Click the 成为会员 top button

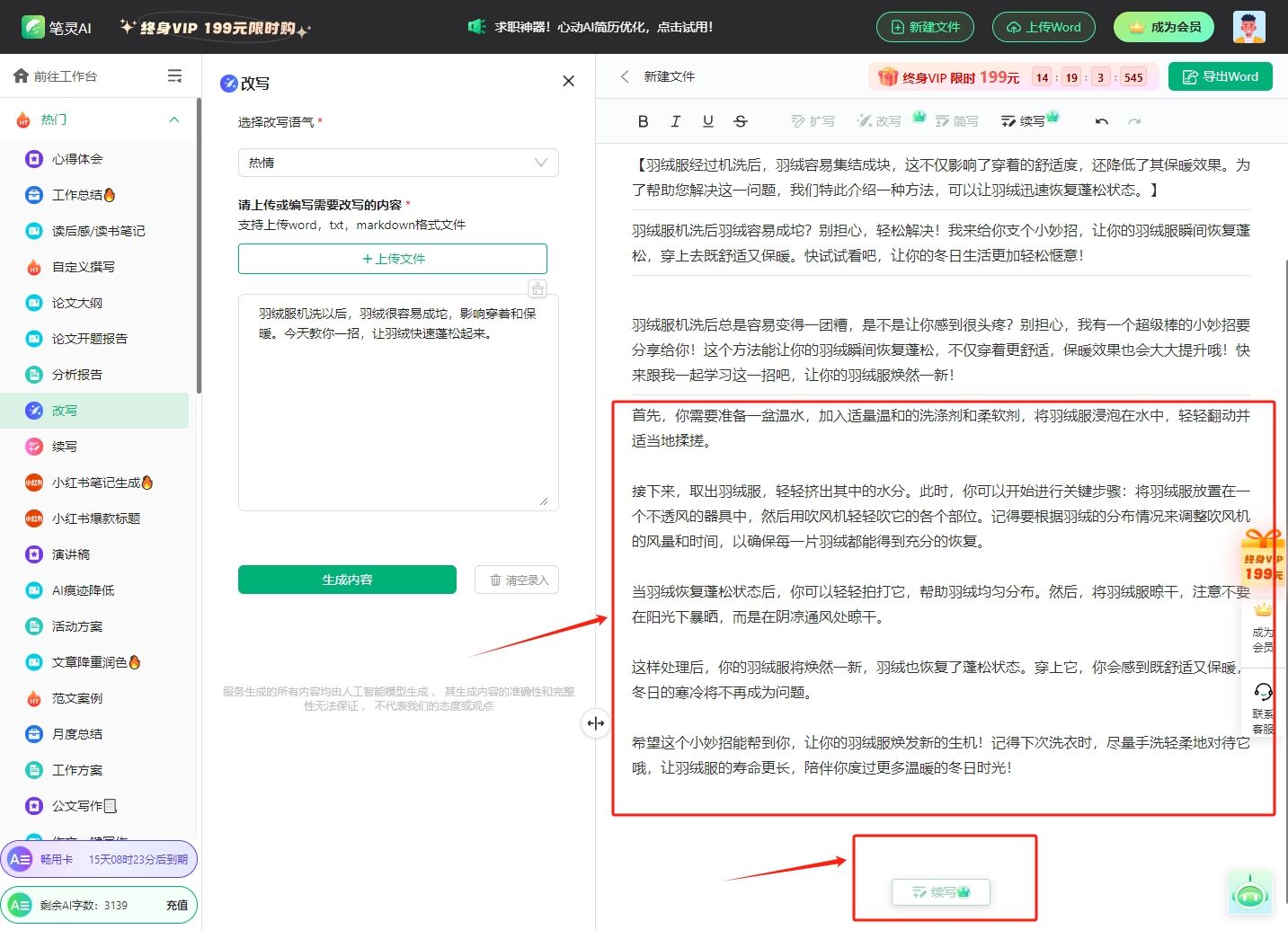[x=1164, y=27]
